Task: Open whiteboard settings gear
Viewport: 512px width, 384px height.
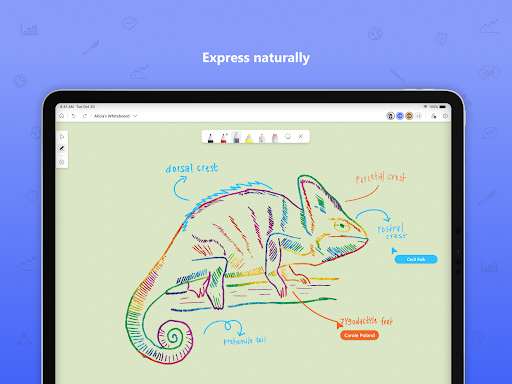Action: (x=446, y=116)
